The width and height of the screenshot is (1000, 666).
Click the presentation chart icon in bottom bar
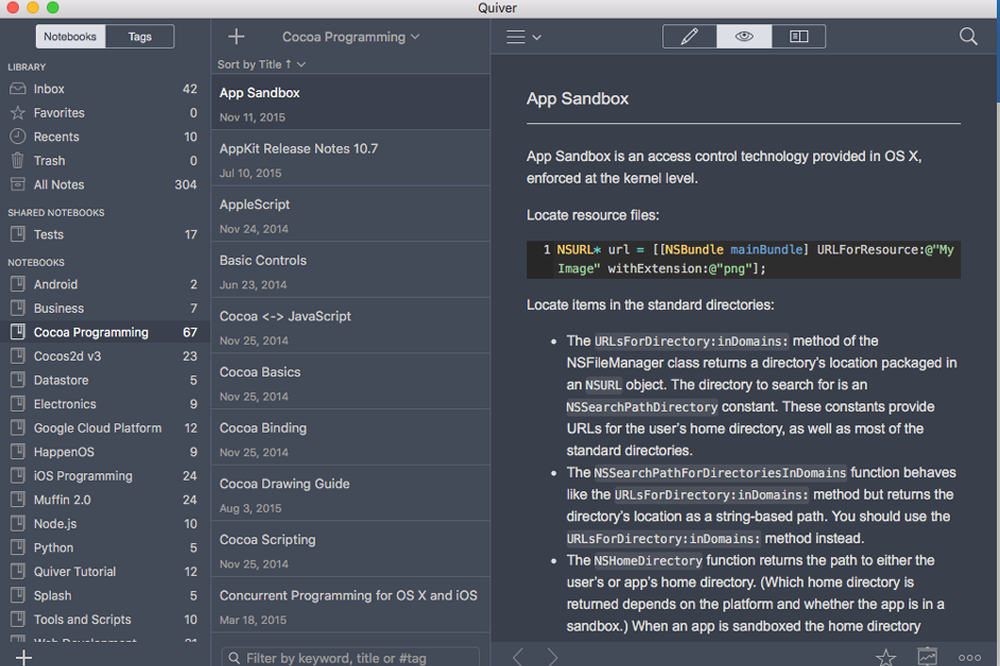(927, 656)
